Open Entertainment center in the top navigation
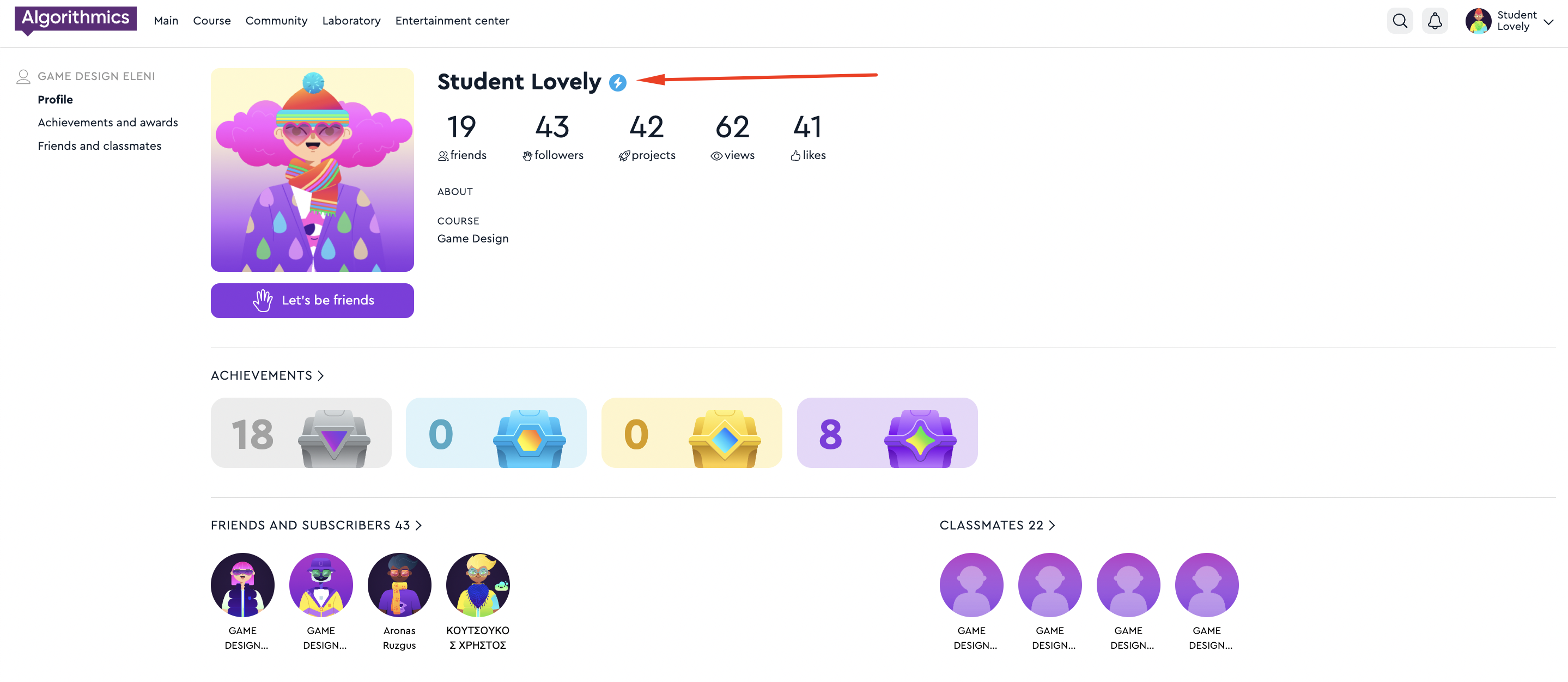 (452, 21)
